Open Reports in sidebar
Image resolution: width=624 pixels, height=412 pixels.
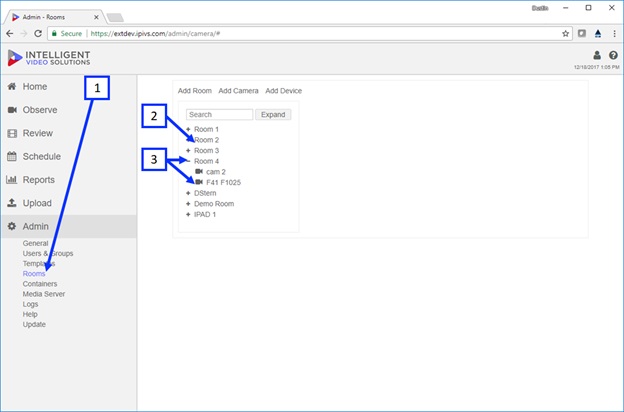pyautogui.click(x=39, y=180)
